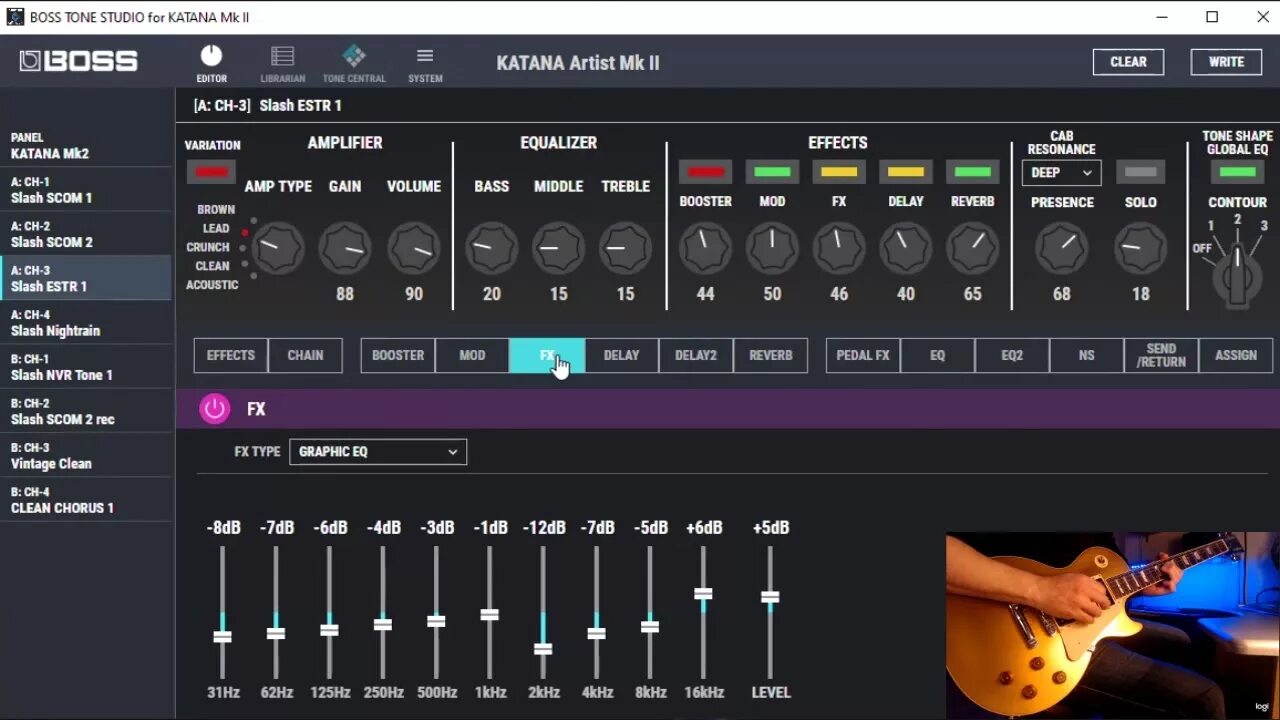Switch to the EQ2 tab
1280x720 pixels.
[1012, 355]
